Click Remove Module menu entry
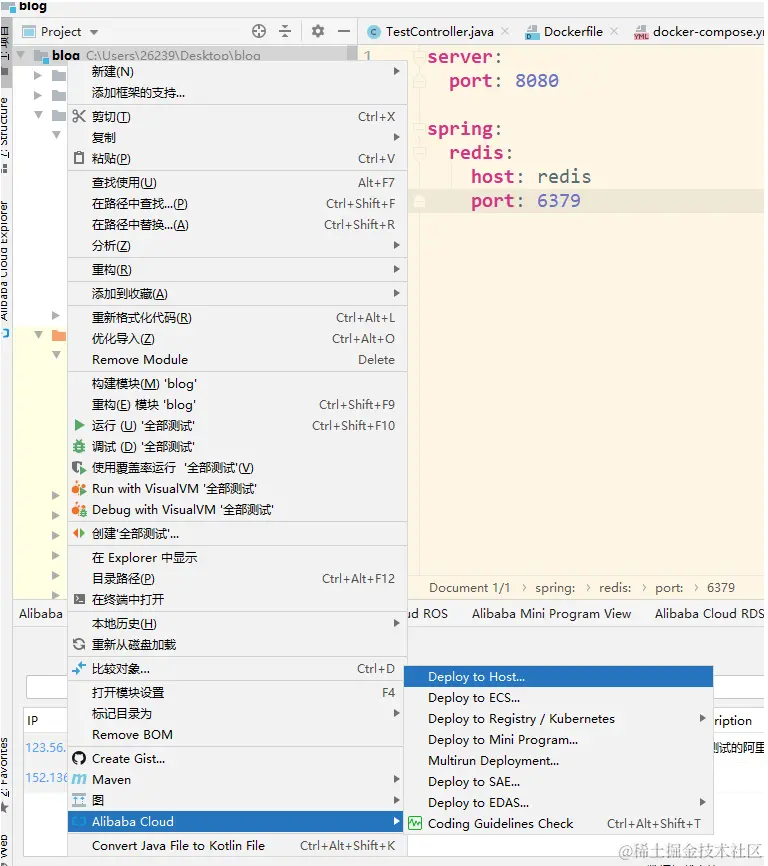768x866 pixels. (237, 360)
